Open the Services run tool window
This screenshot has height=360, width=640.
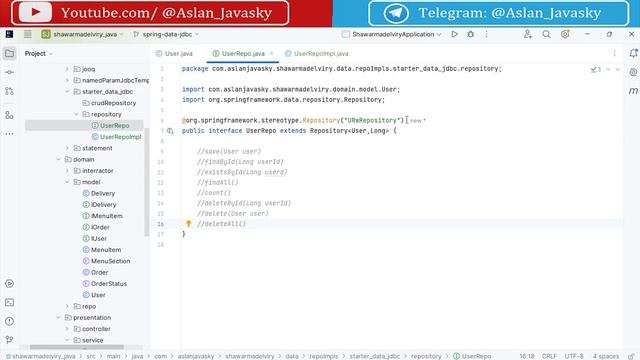[9, 284]
